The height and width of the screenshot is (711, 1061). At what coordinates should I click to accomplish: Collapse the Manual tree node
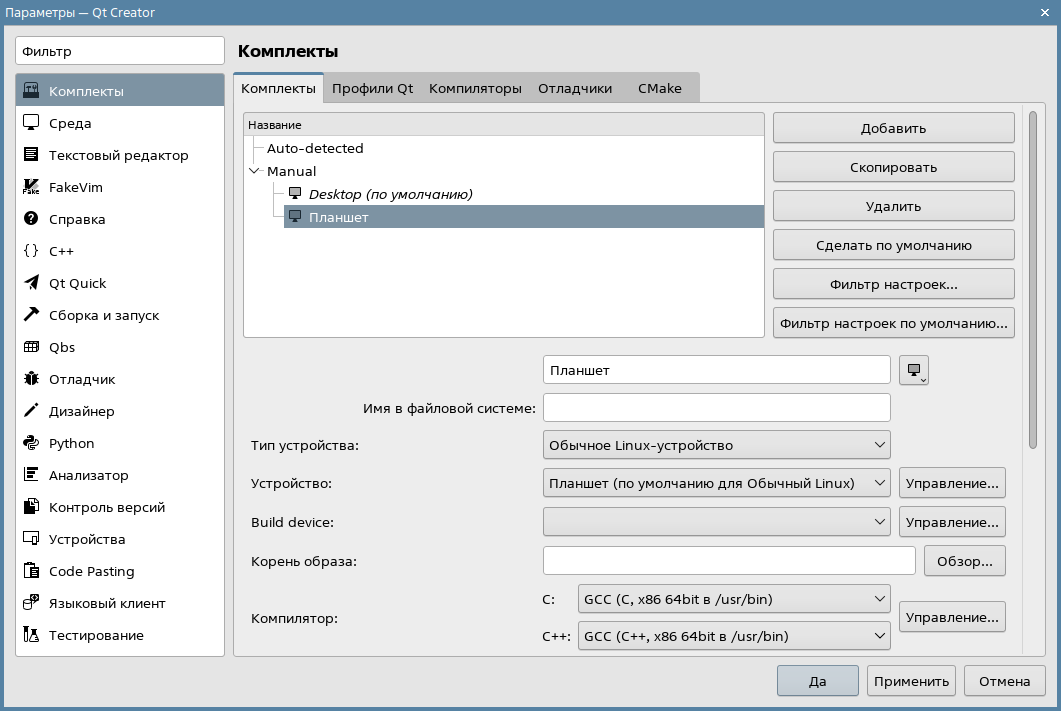[254, 171]
